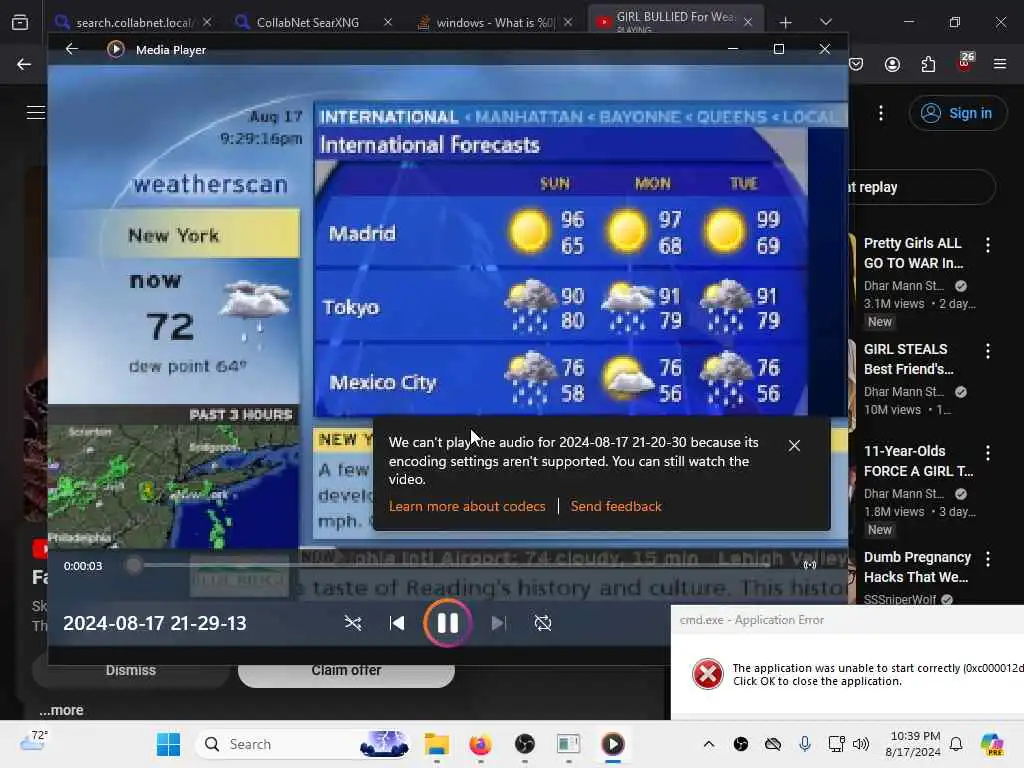Click the Media Player seek bar handle
The height and width of the screenshot is (768, 1024).
(134, 566)
